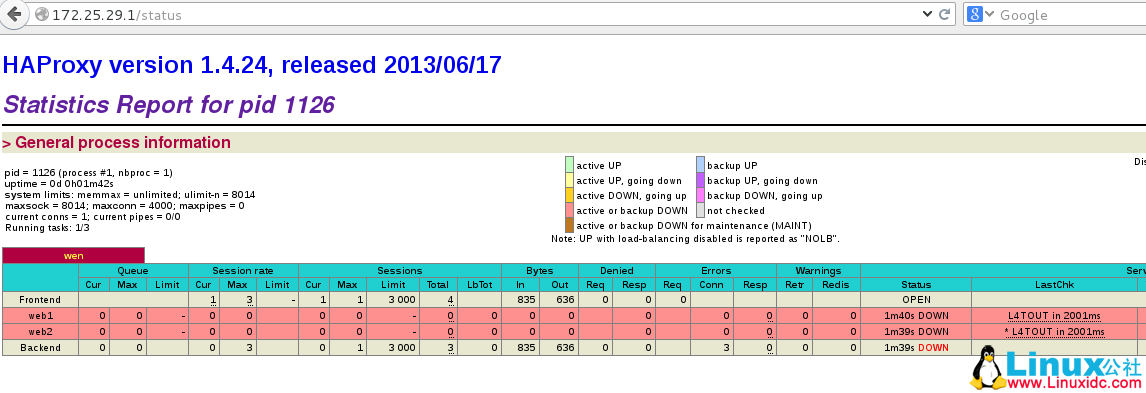Open the URL history dropdown arrow

pos(927,14)
